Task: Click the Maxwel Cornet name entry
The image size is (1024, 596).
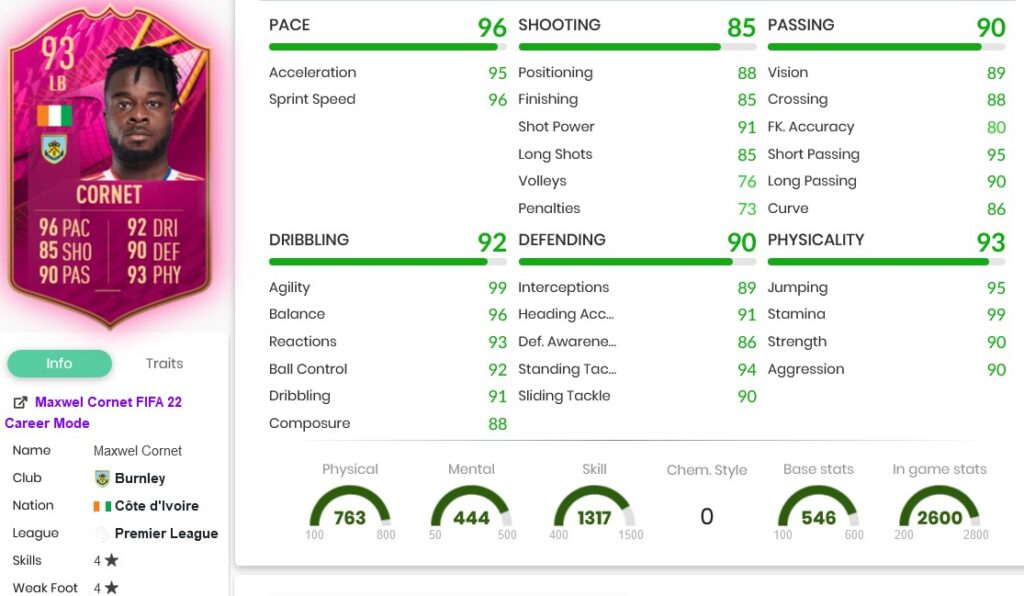Action: pyautogui.click(x=137, y=450)
